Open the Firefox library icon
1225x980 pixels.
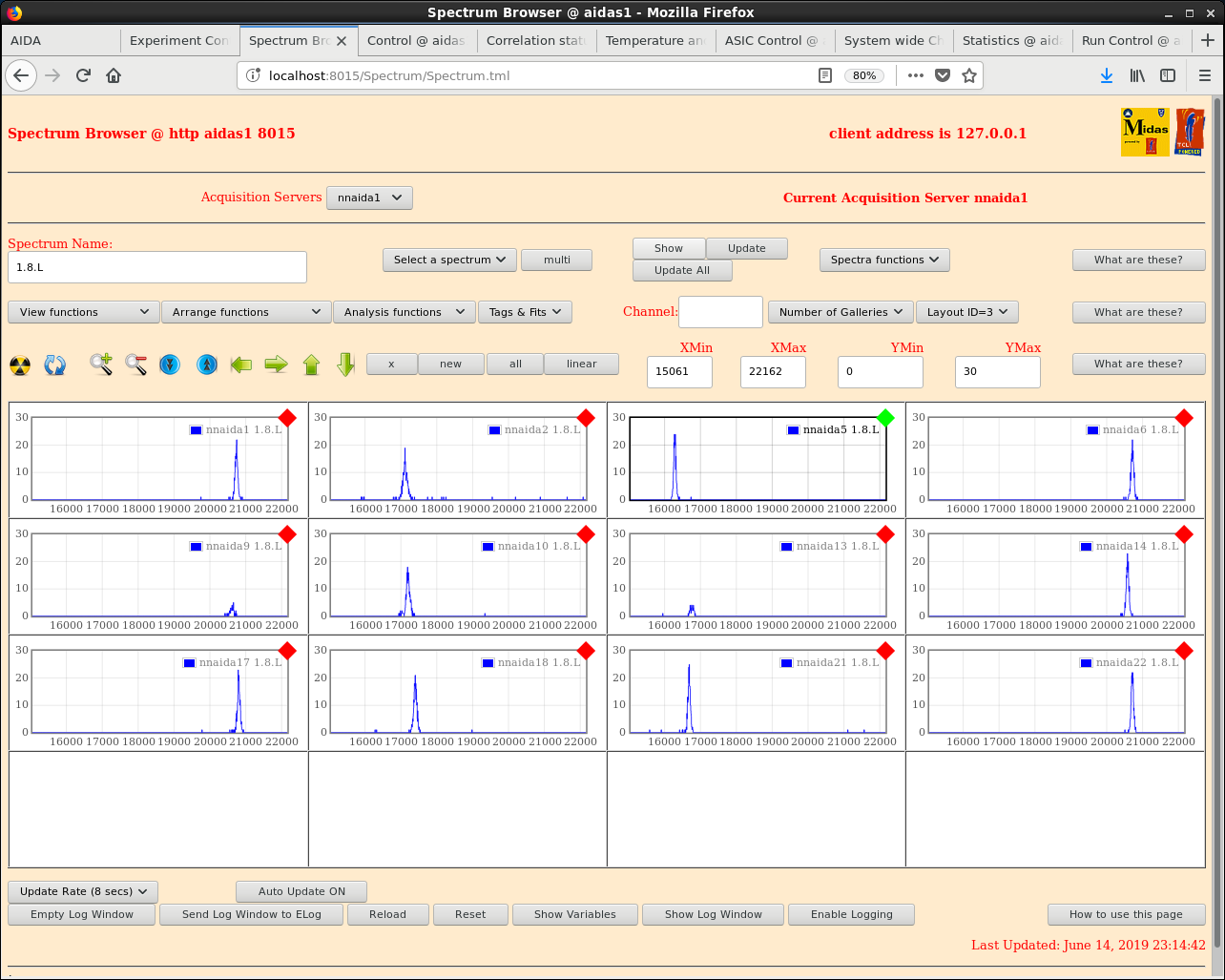pos(1137,75)
